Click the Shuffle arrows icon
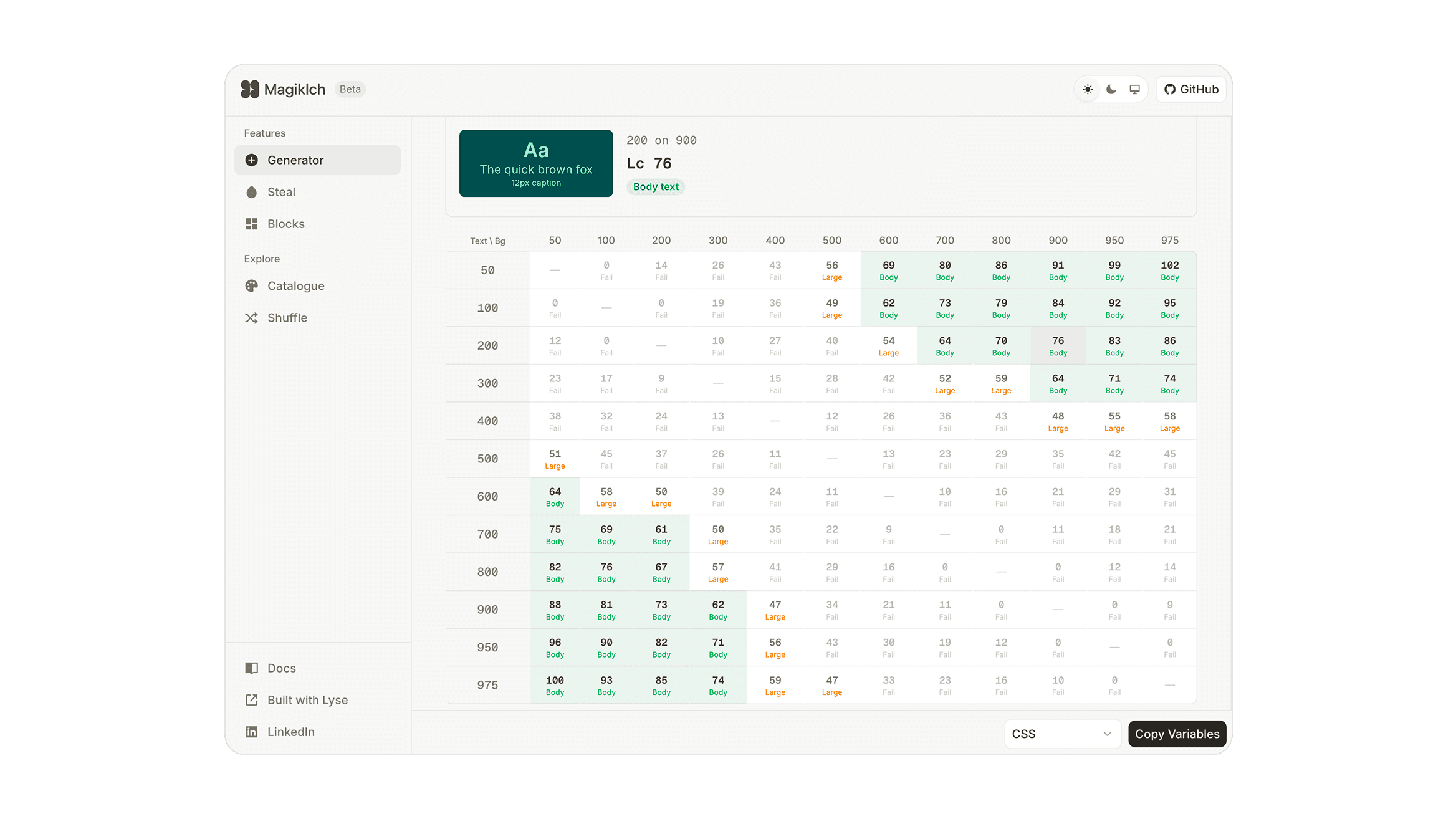 (251, 318)
